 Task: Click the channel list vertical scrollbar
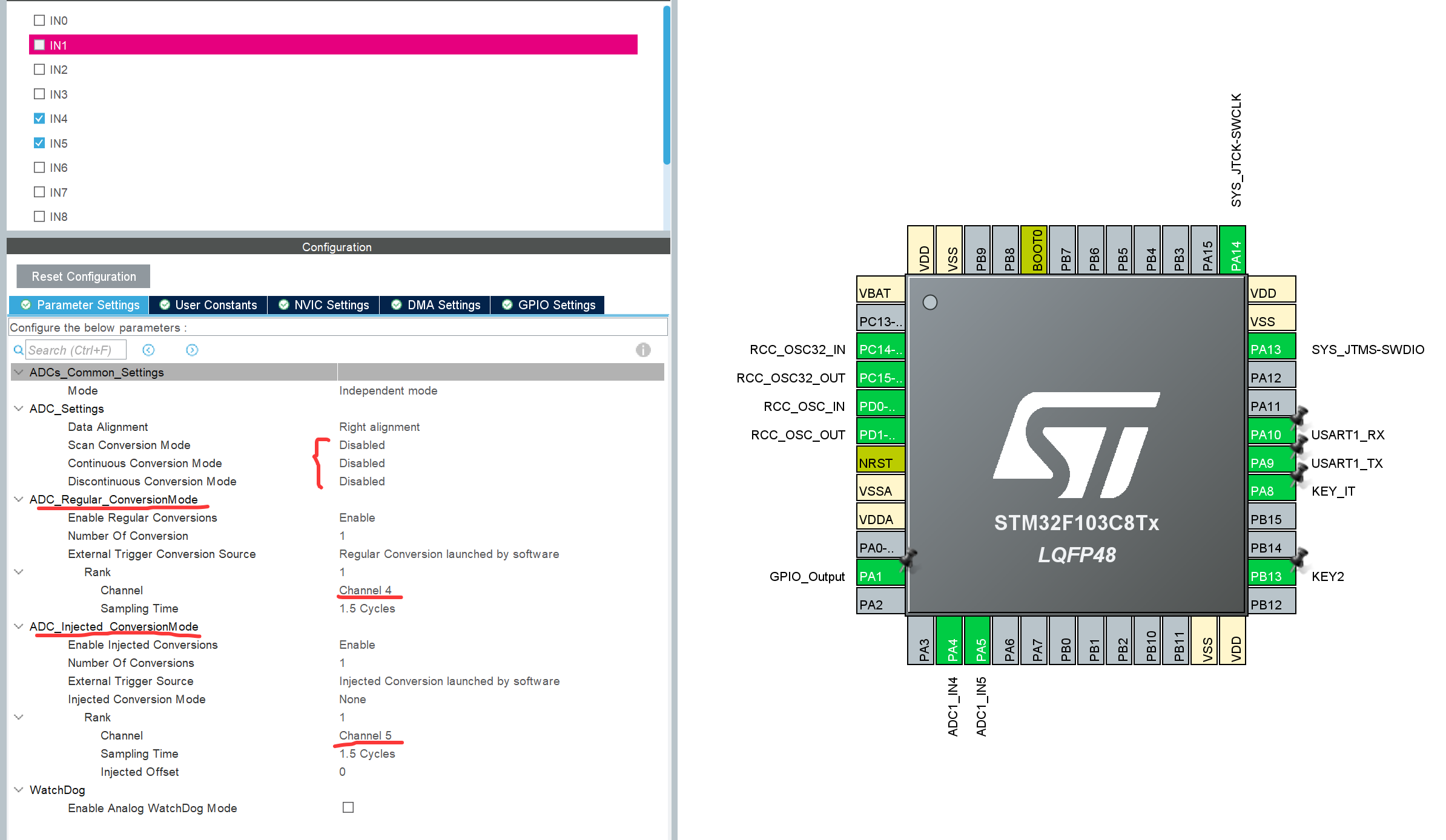tap(667, 85)
